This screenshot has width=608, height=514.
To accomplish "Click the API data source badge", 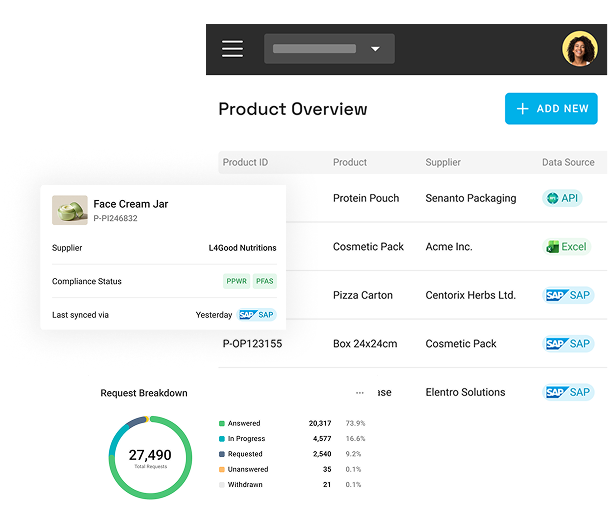I will (x=562, y=198).
